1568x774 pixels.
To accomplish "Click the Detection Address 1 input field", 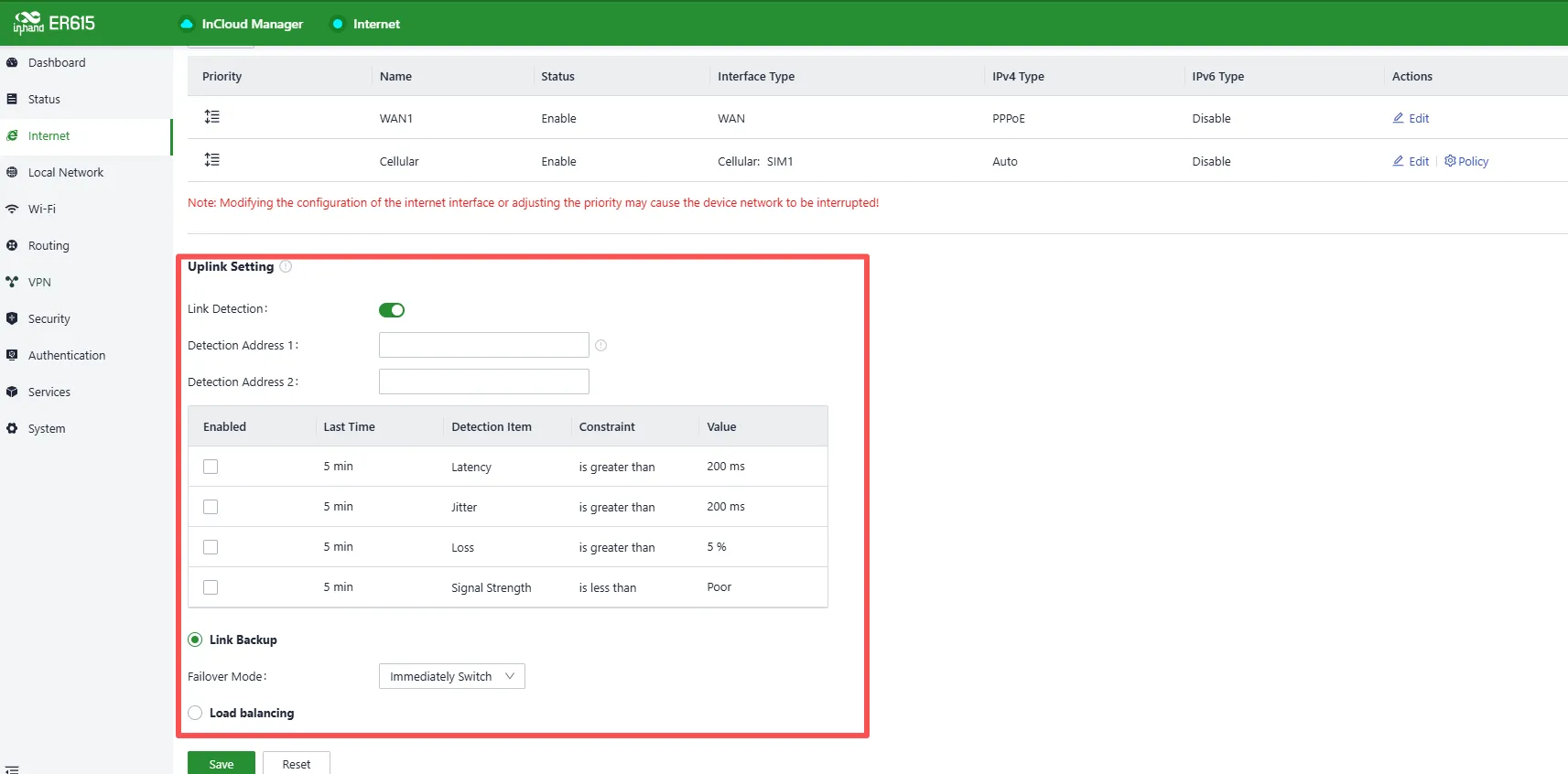I will click(484, 345).
